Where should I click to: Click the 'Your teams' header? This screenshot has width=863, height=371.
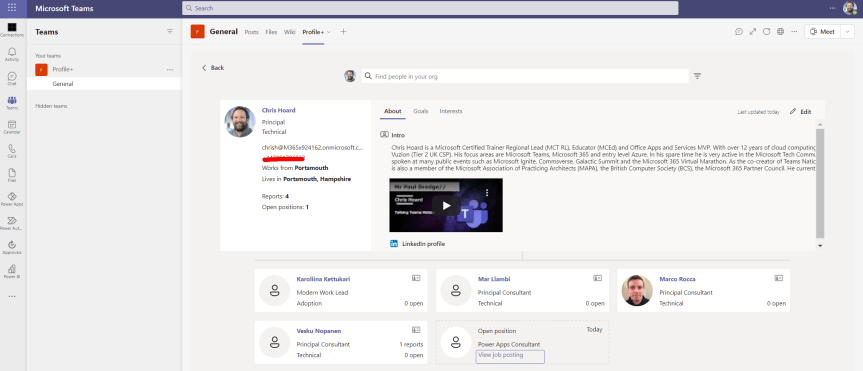pyautogui.click(x=48, y=56)
